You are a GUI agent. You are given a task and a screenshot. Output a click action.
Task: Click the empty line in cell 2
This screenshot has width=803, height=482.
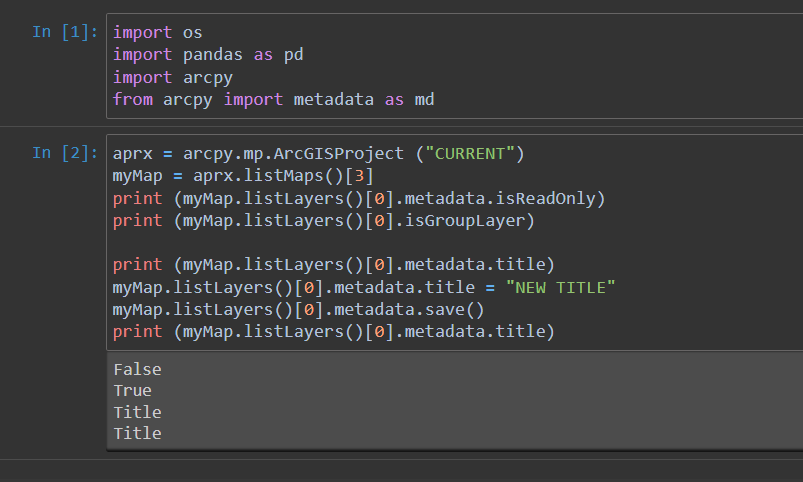tap(456, 243)
